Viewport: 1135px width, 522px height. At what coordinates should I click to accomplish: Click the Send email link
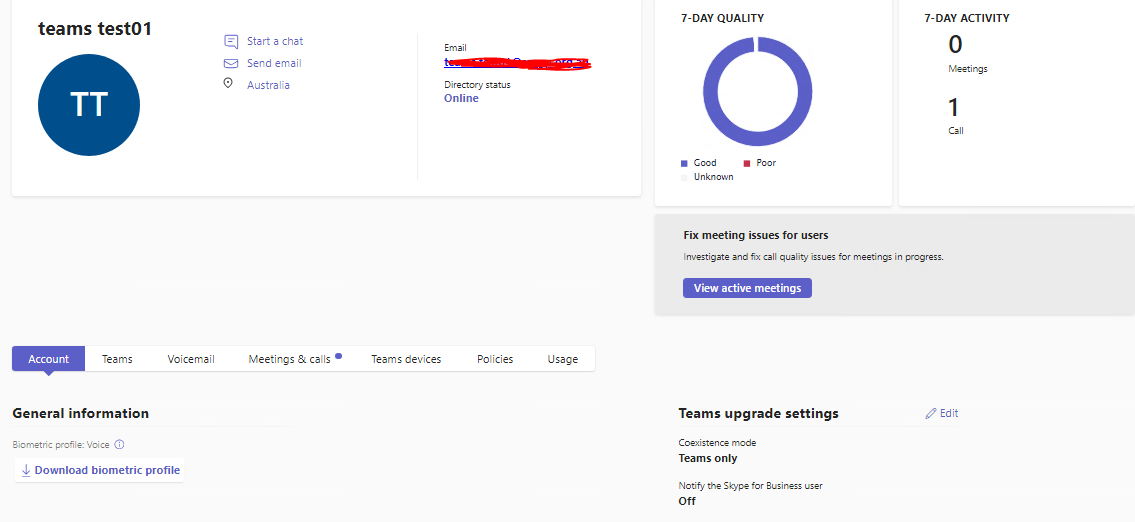274,63
